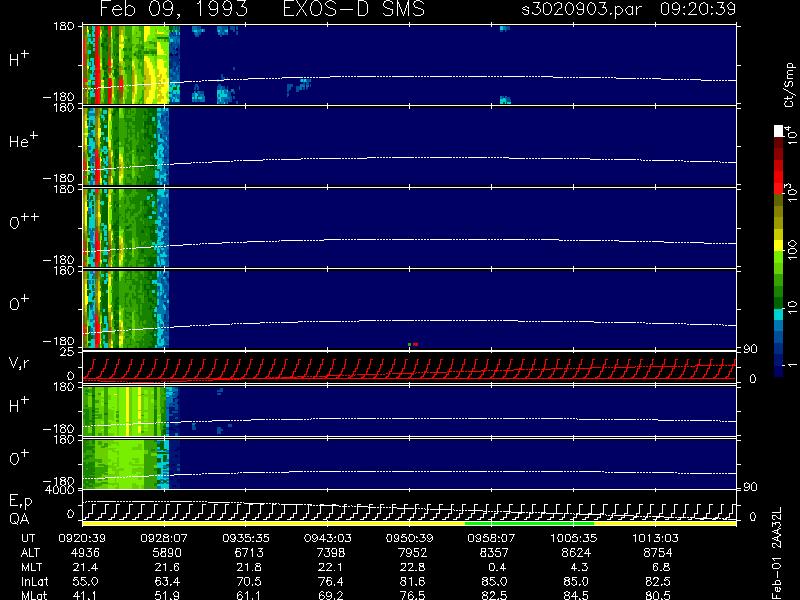
Task: Click MLat value '69.2'
Action: pyautogui.click(x=333, y=595)
